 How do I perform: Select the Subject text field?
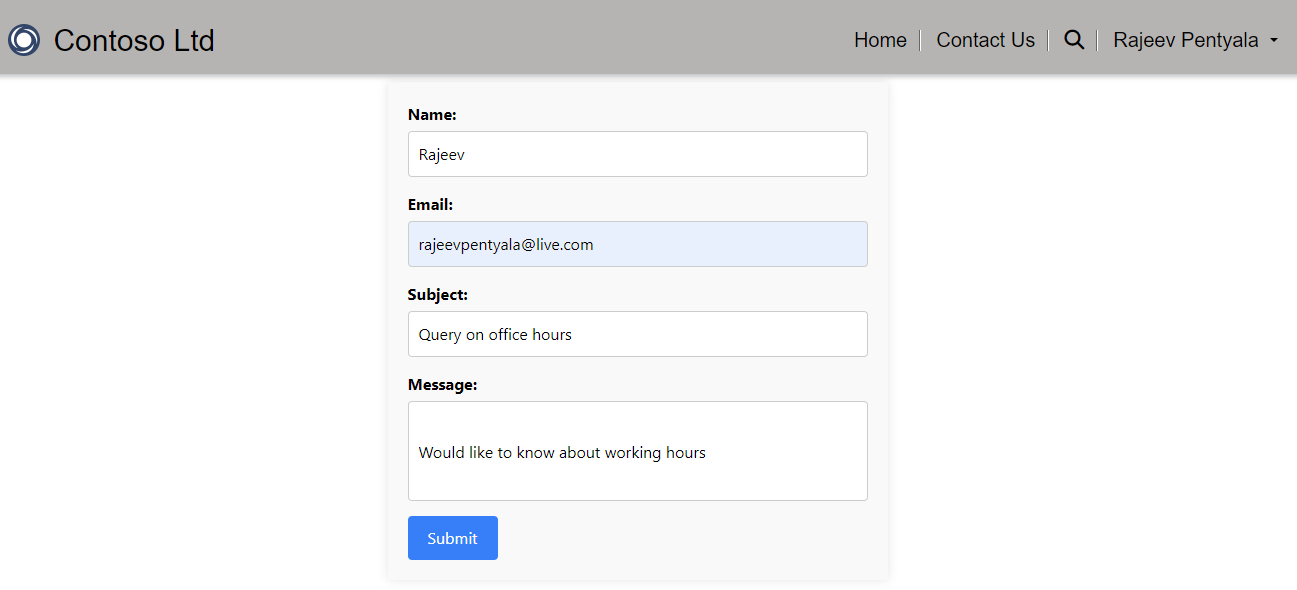pos(700,334)
